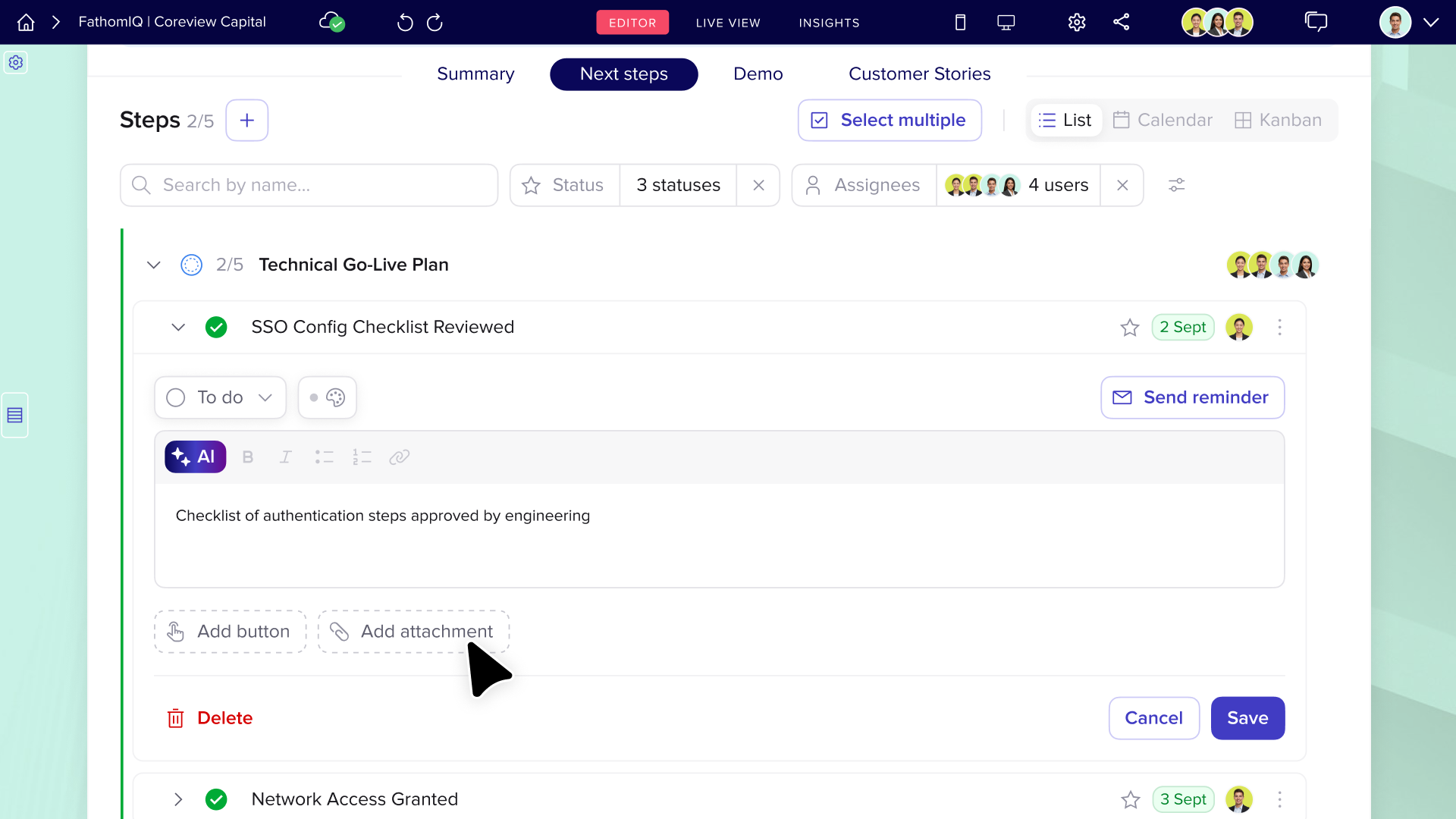Image resolution: width=1456 pixels, height=819 pixels.
Task: Switch to the Customer Stories tab
Action: pyautogui.click(x=919, y=74)
